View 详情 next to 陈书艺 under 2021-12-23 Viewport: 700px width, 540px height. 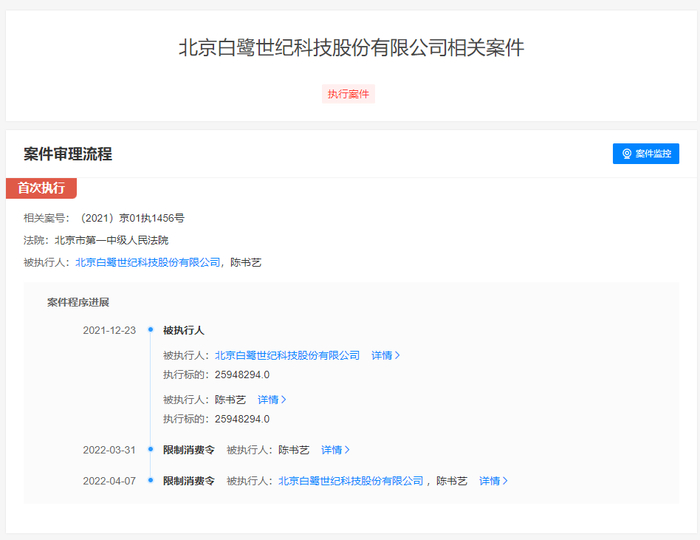(x=271, y=399)
